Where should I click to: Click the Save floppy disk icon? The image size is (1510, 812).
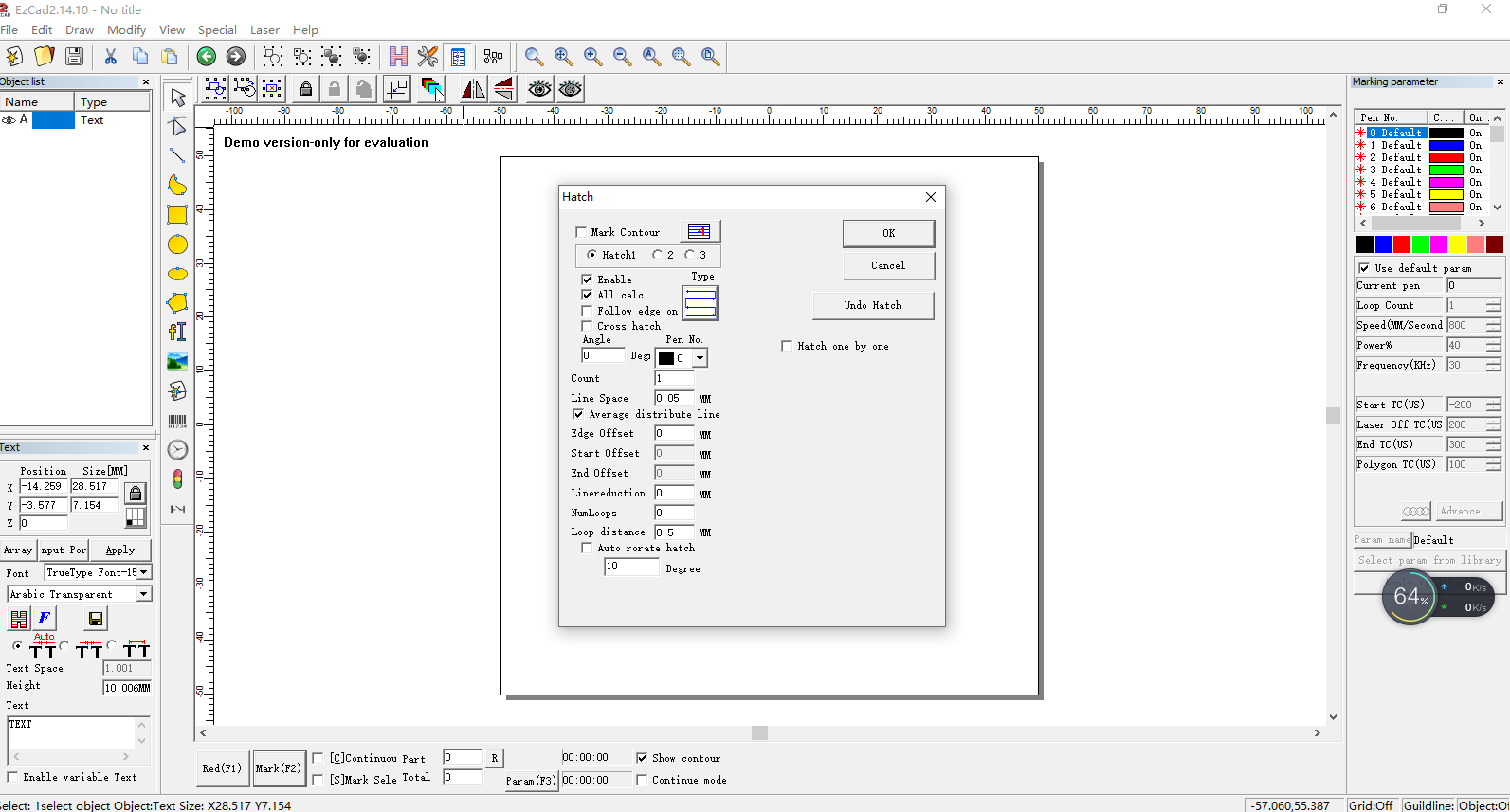click(x=74, y=57)
